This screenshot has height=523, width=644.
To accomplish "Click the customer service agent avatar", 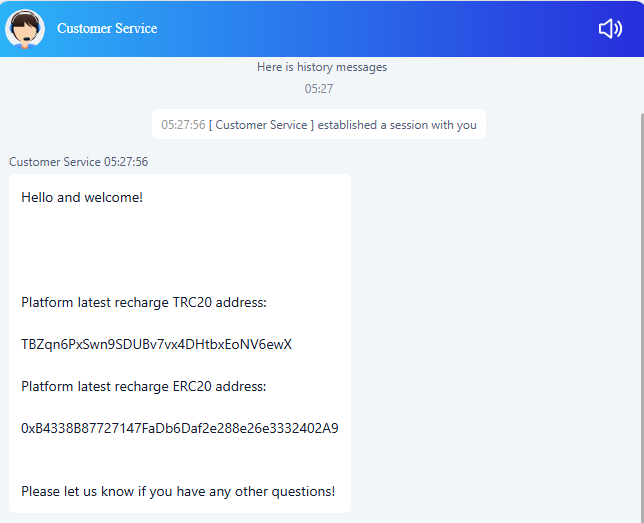I will [25, 29].
